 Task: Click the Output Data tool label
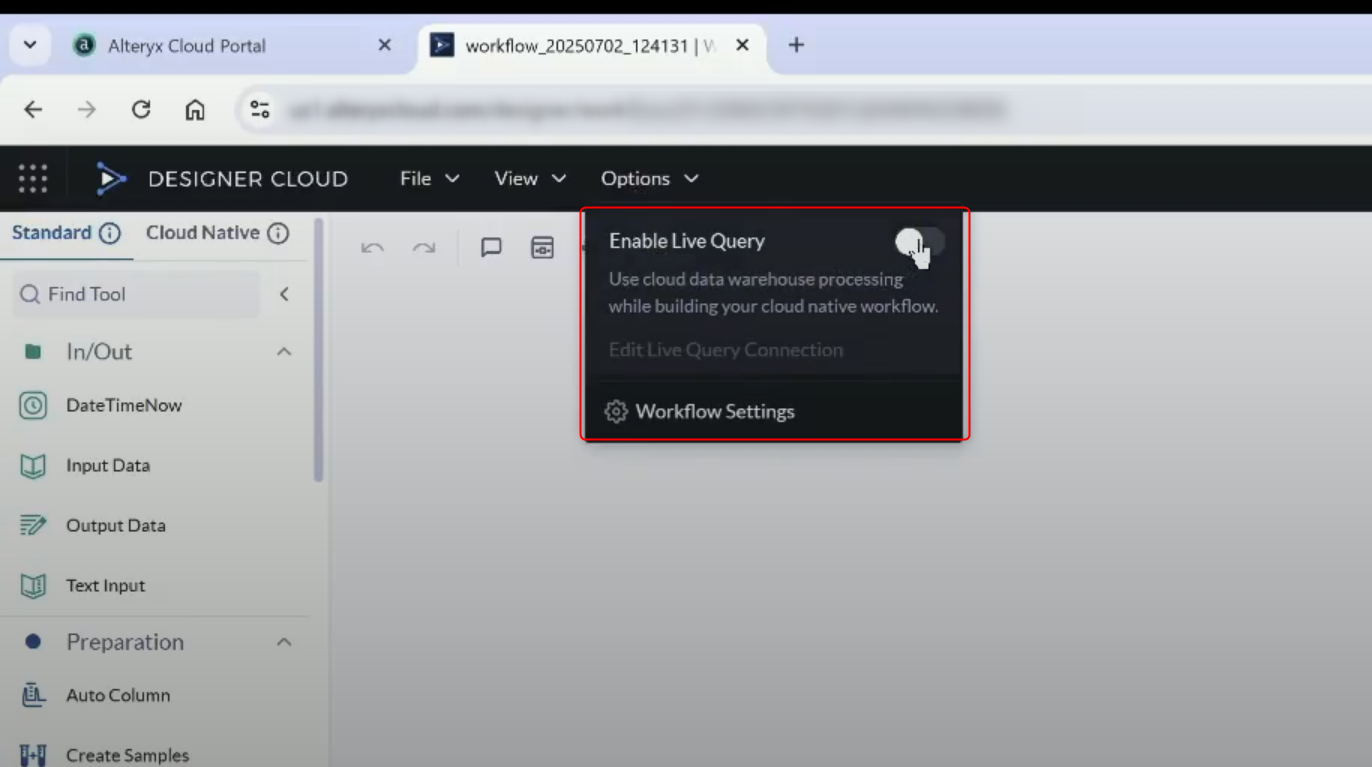[116, 526]
